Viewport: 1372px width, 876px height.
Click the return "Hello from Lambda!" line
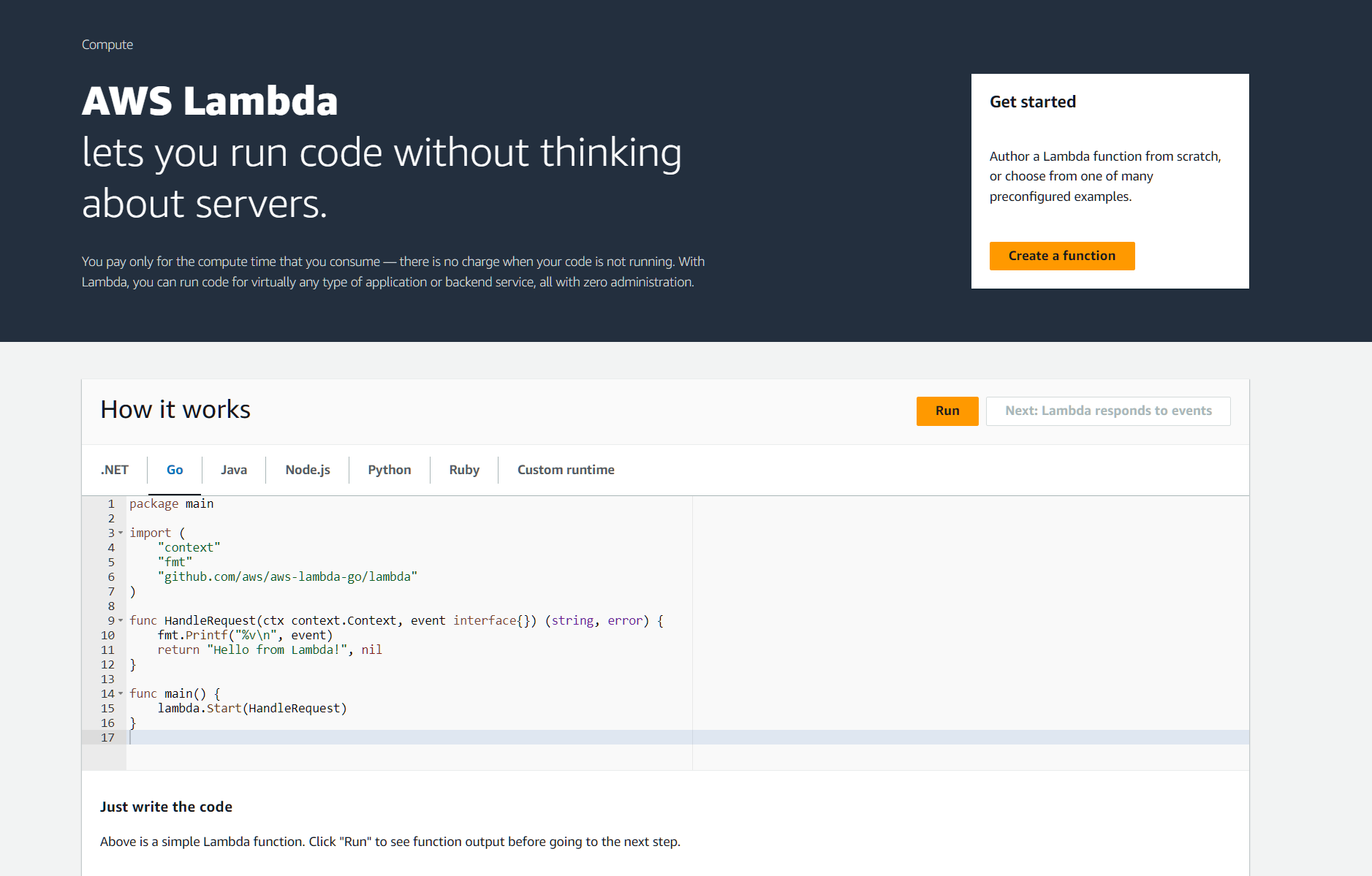pos(270,650)
